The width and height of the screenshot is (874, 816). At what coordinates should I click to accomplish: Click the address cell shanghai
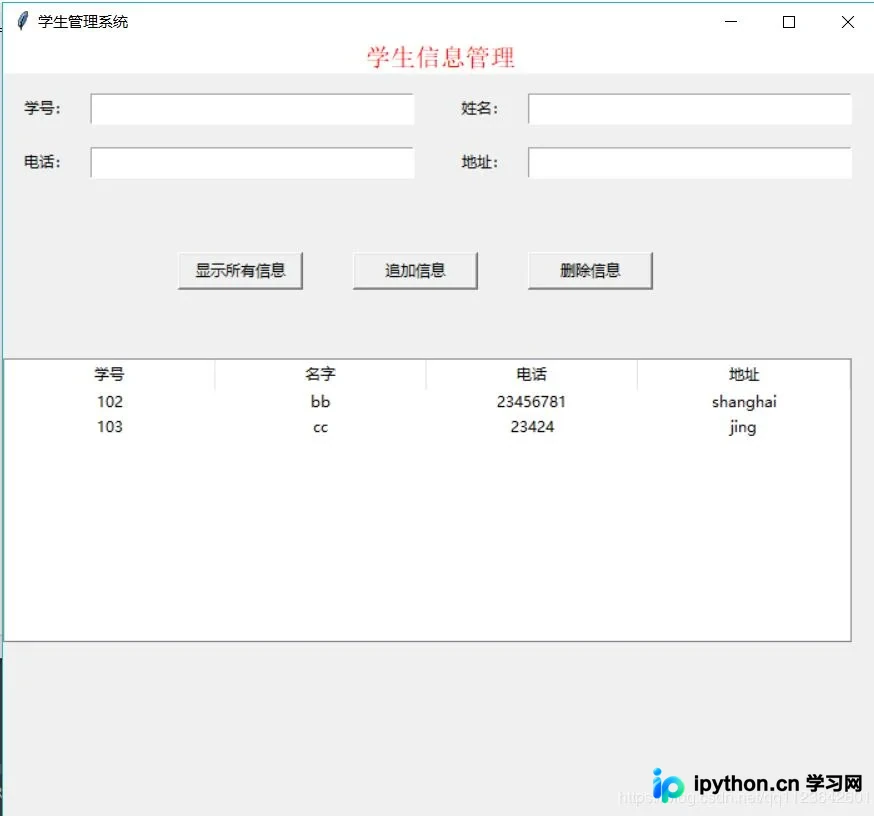point(744,402)
